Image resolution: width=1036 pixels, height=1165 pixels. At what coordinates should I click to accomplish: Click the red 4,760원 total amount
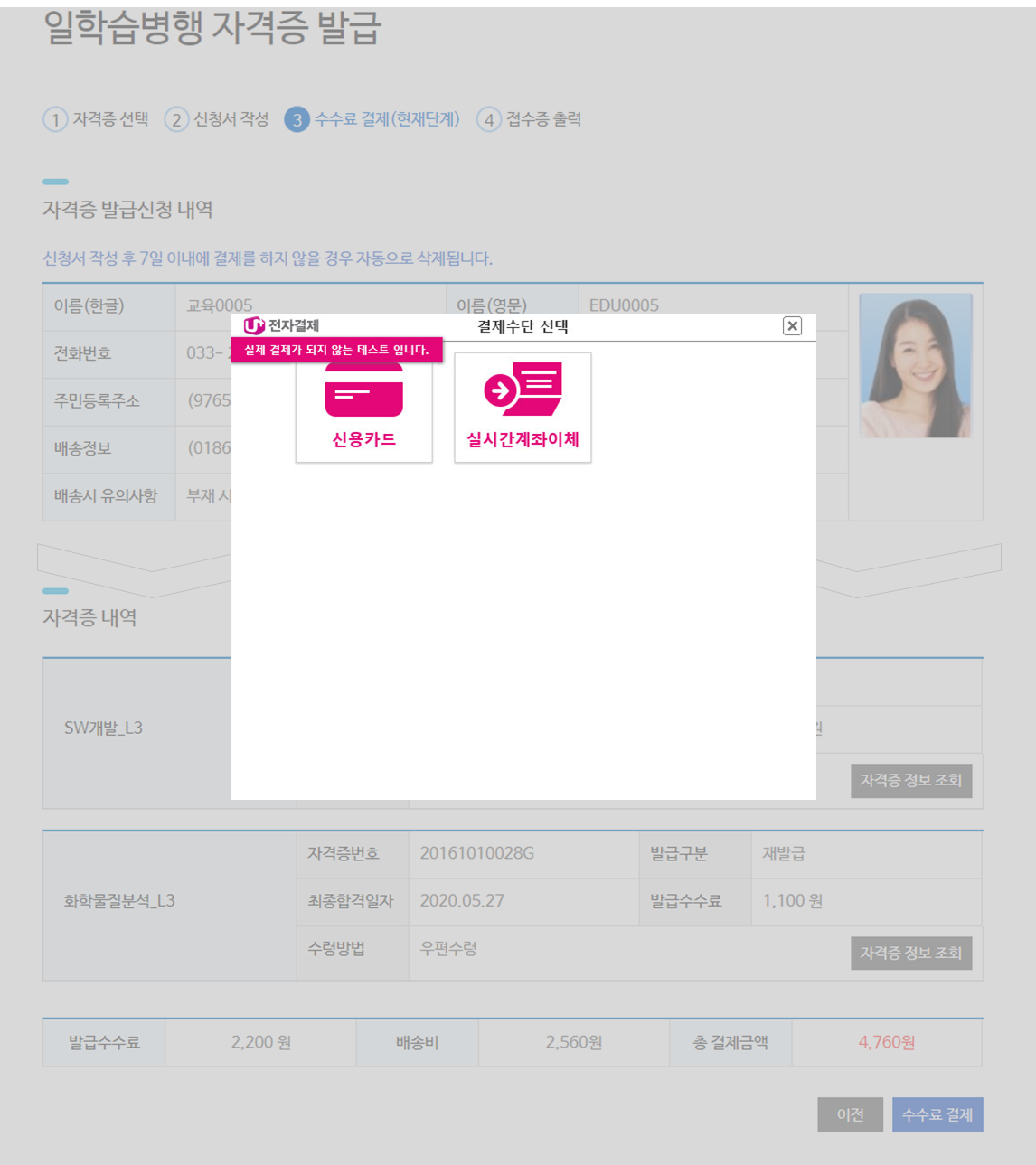tap(887, 1042)
